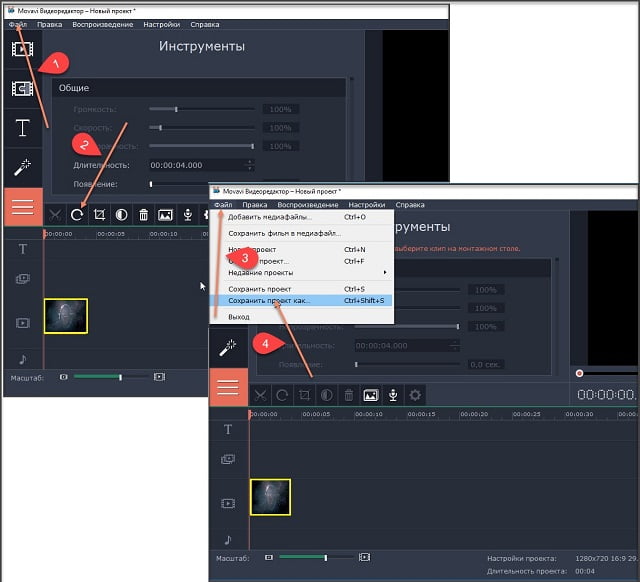The image size is (640, 582).
Task: Open the magic wand effects tab in front window
Action: point(228,348)
